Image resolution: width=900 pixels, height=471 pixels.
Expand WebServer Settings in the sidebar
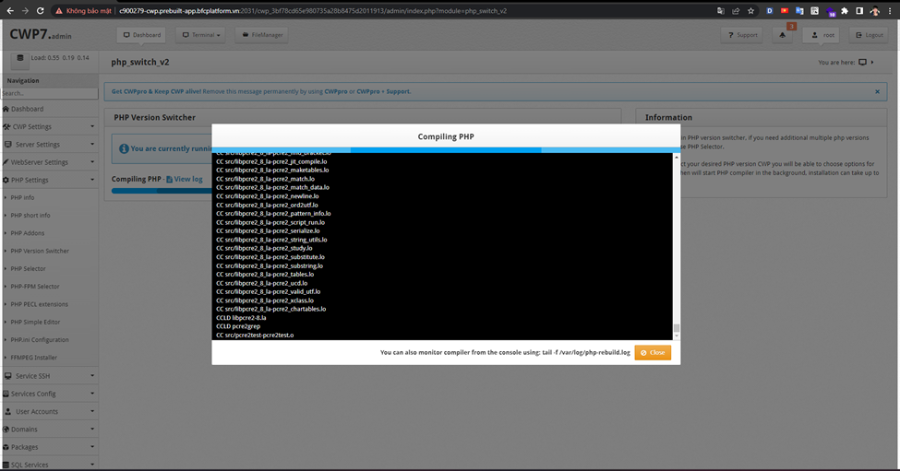49,162
